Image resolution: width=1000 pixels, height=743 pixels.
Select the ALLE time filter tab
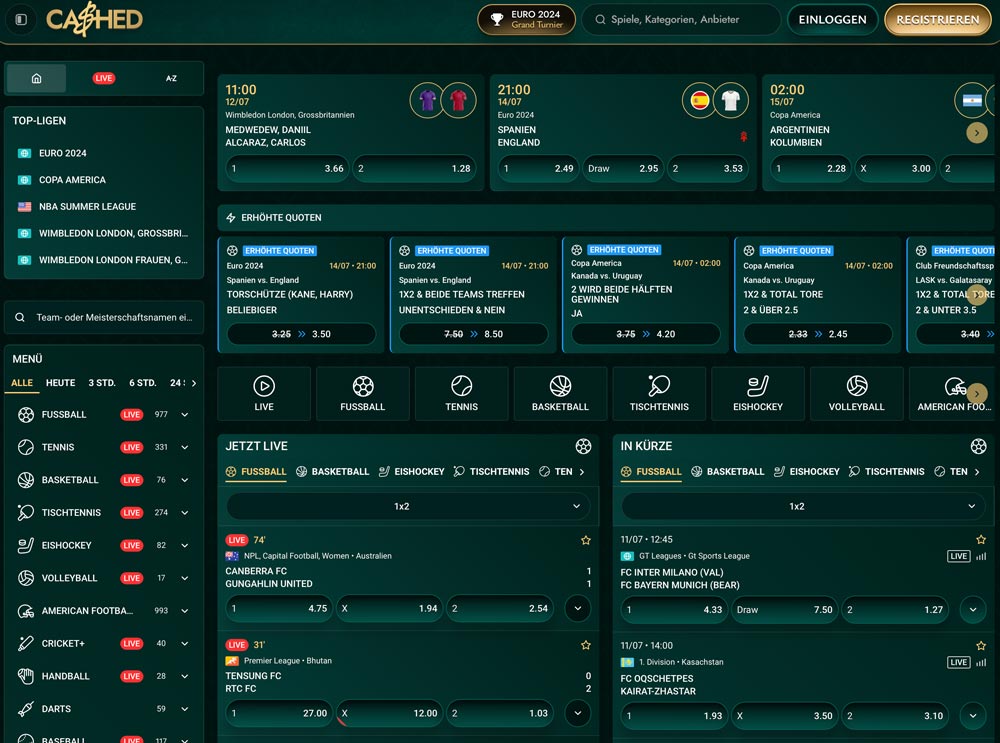22,383
